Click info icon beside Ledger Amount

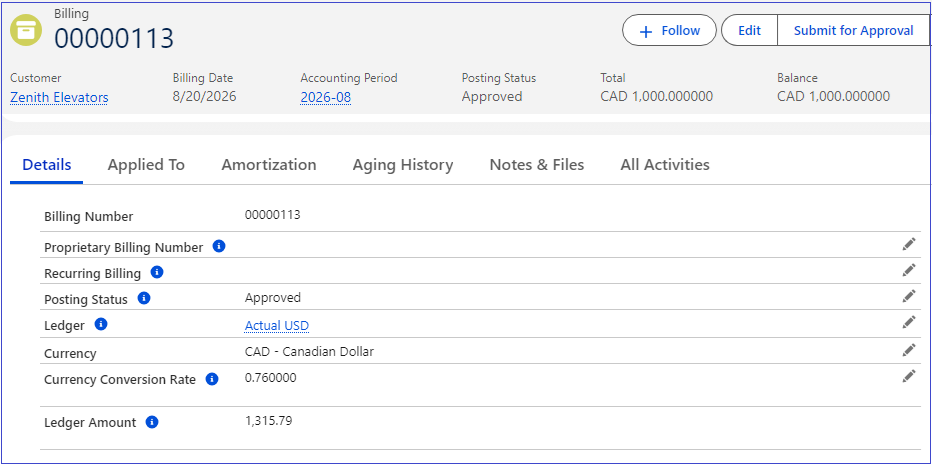pyautogui.click(x=152, y=422)
